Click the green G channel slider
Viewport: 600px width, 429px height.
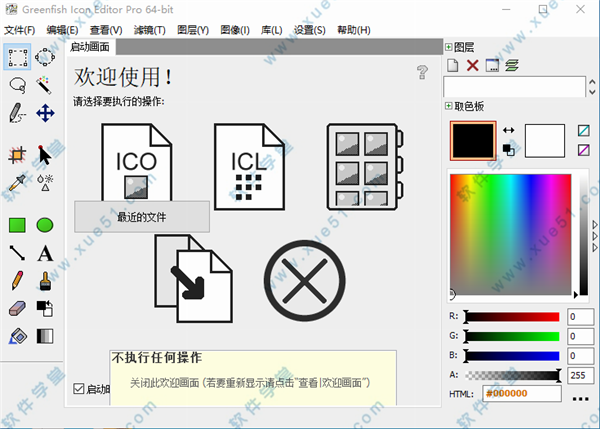[512, 336]
